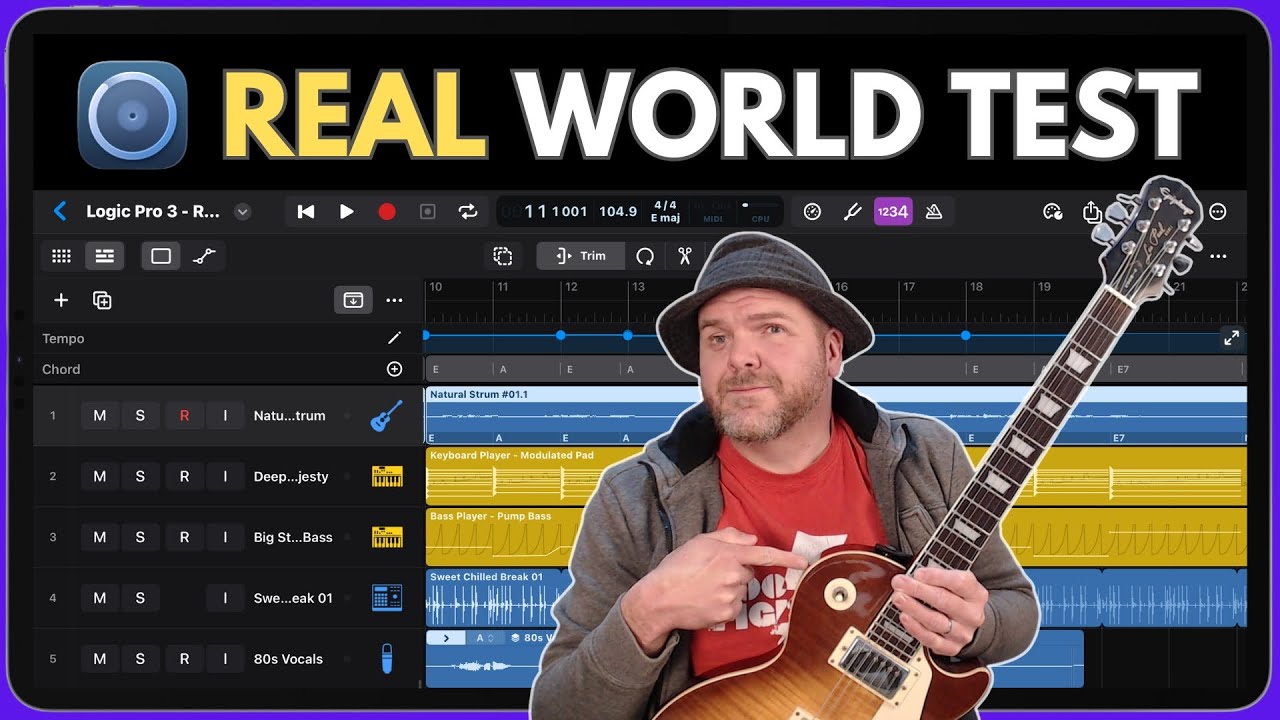The width and height of the screenshot is (1280, 720).
Task: Hit the red Record button
Action: 387,212
